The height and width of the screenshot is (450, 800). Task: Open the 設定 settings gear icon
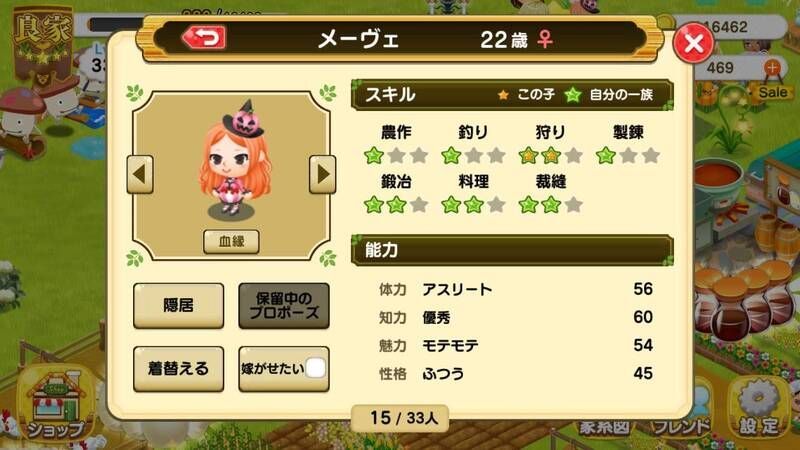[x=759, y=408]
